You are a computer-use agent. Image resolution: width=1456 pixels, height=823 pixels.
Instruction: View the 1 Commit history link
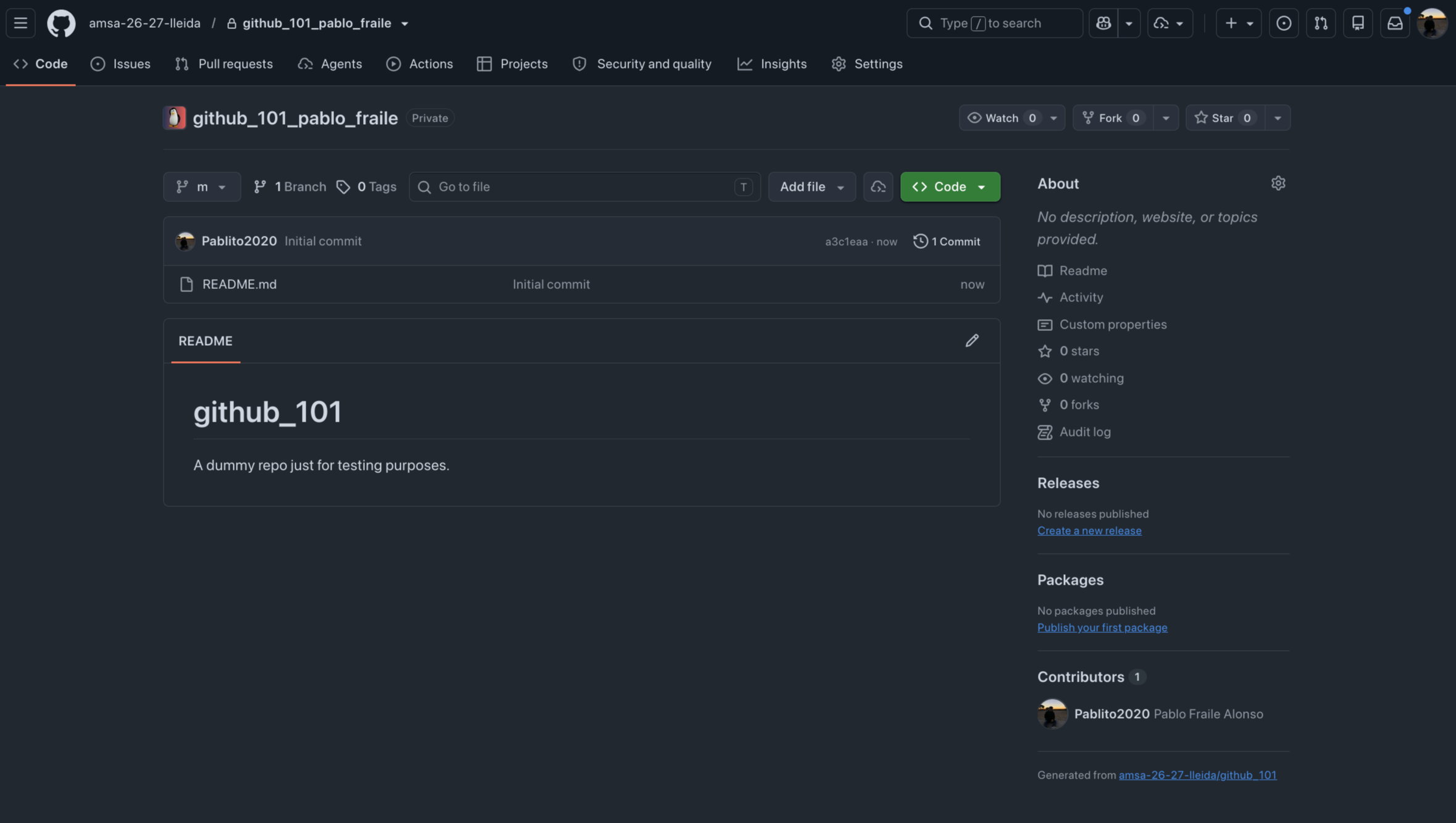pyautogui.click(x=947, y=241)
